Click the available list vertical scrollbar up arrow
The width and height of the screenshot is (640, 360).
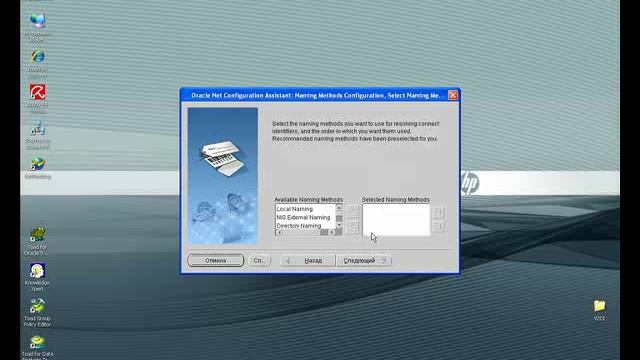339,208
